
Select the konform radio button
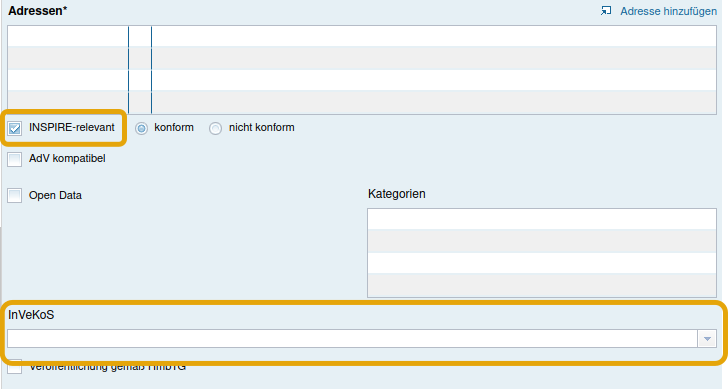coord(141,128)
